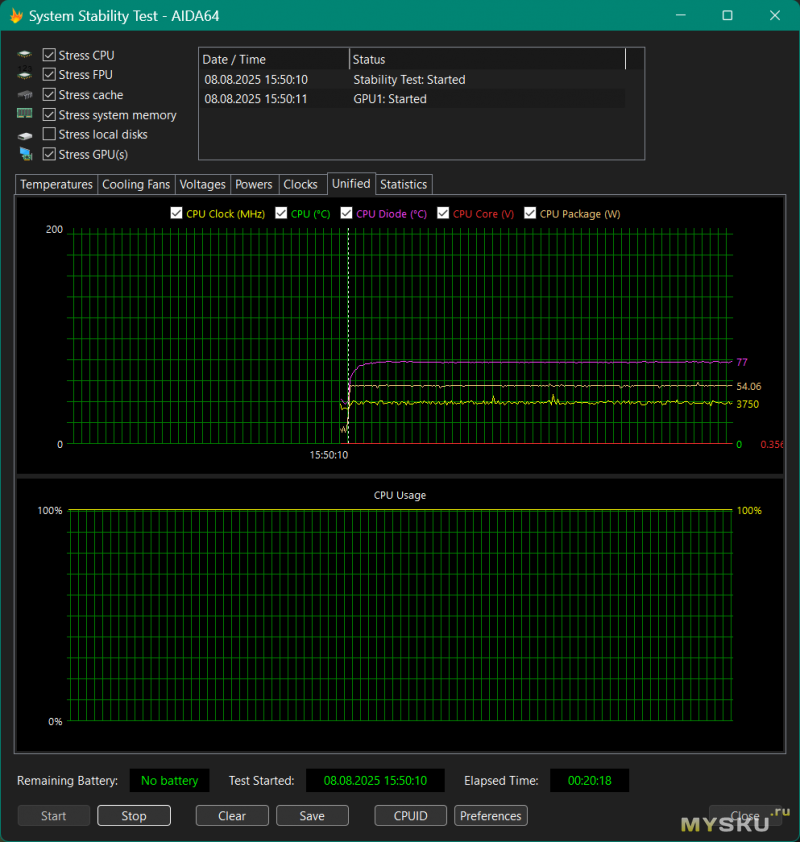This screenshot has height=842, width=800.
Task: Click the Elapsed Time value 00:20:18
Action: coord(590,780)
